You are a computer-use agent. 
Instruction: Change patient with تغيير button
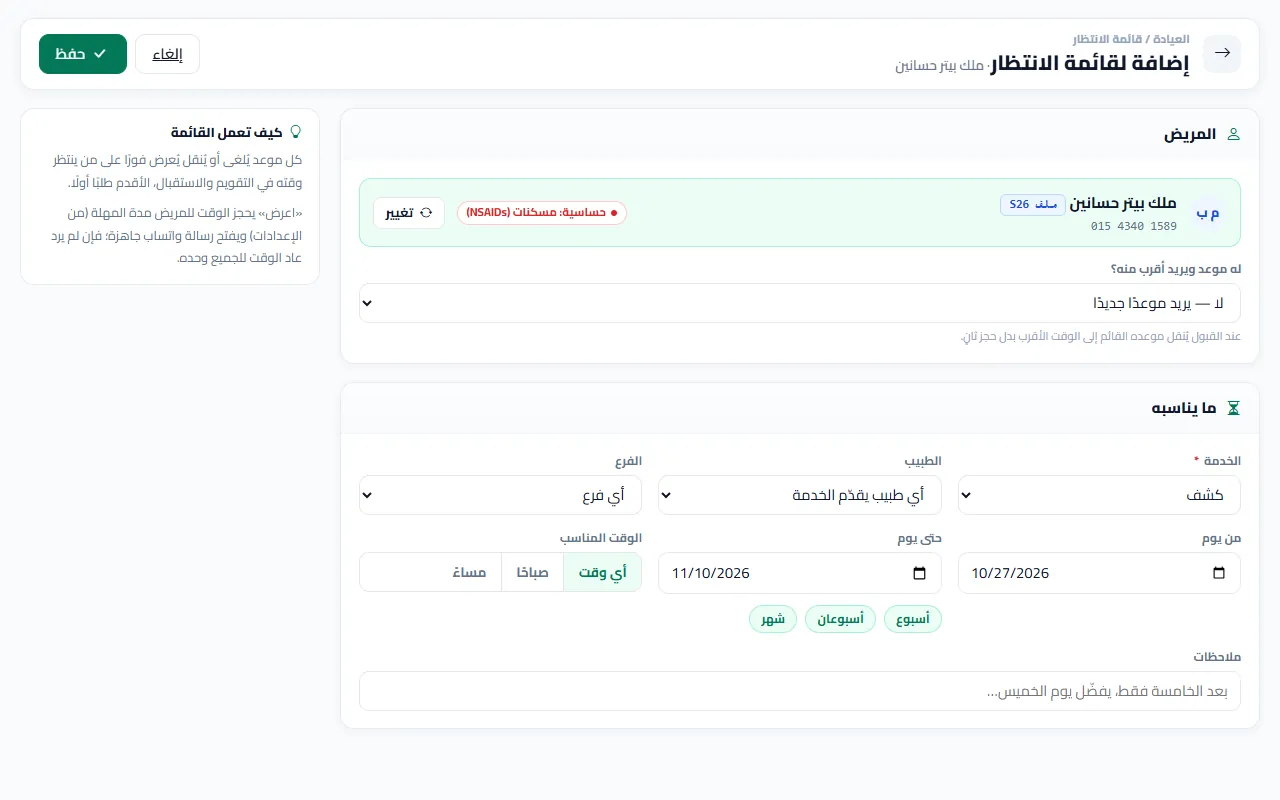(x=409, y=213)
